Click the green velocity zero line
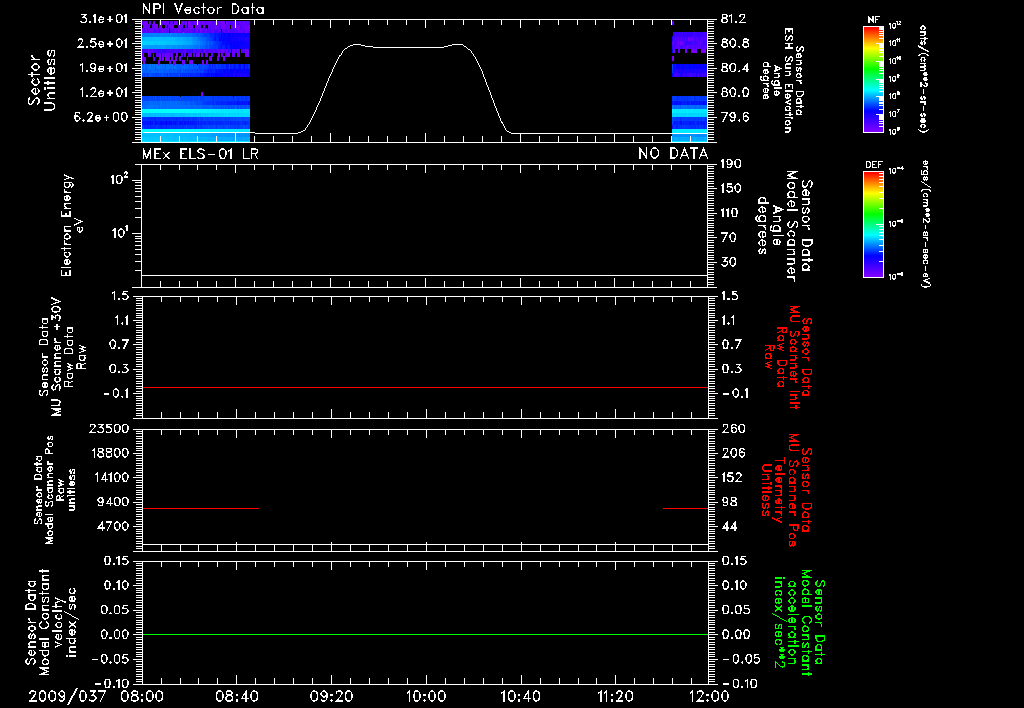Viewport: 1024px width, 708px height. 425,634
